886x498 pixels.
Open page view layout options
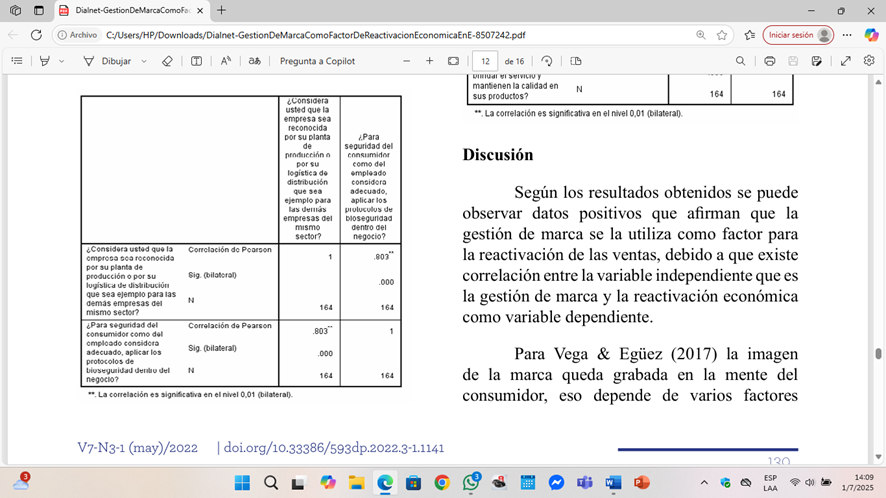(576, 61)
